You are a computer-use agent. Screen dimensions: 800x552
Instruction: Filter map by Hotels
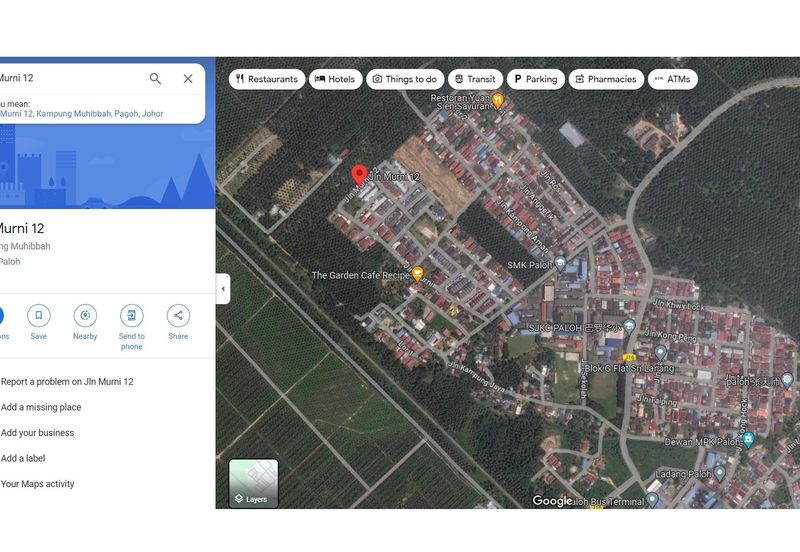[x=335, y=79]
